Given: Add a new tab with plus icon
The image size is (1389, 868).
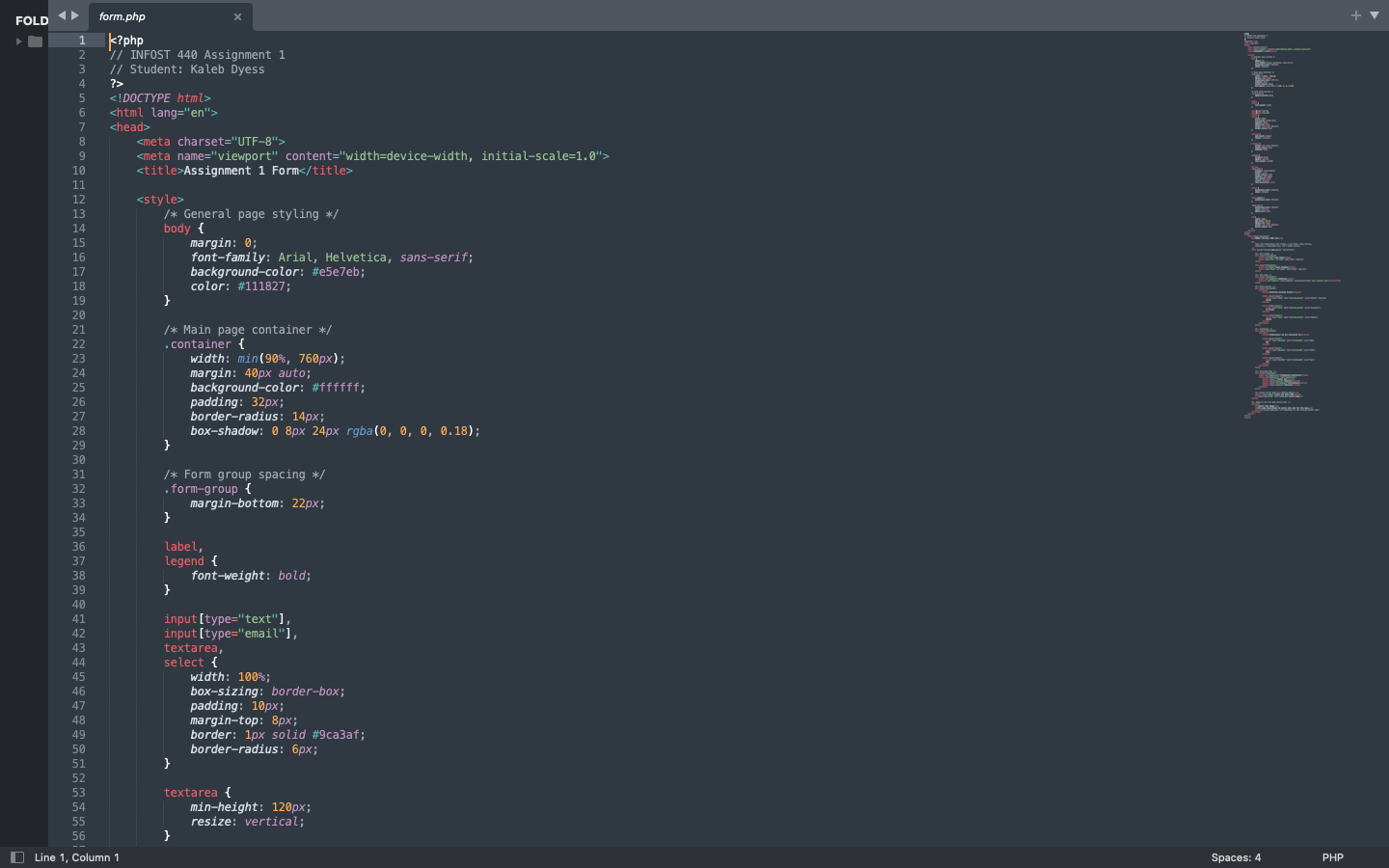Looking at the screenshot, I should point(1355,15).
